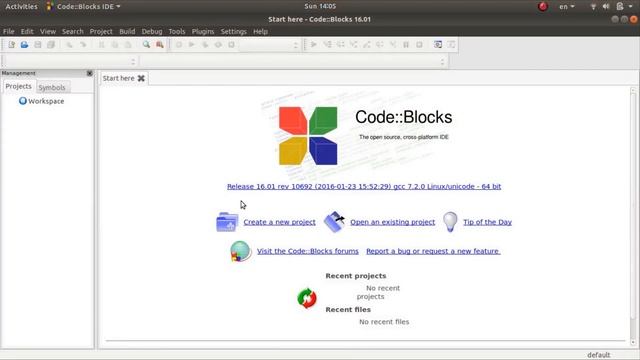This screenshot has width=640, height=360.
Task: Click the Cut toolbar icon
Action: [x=102, y=44]
